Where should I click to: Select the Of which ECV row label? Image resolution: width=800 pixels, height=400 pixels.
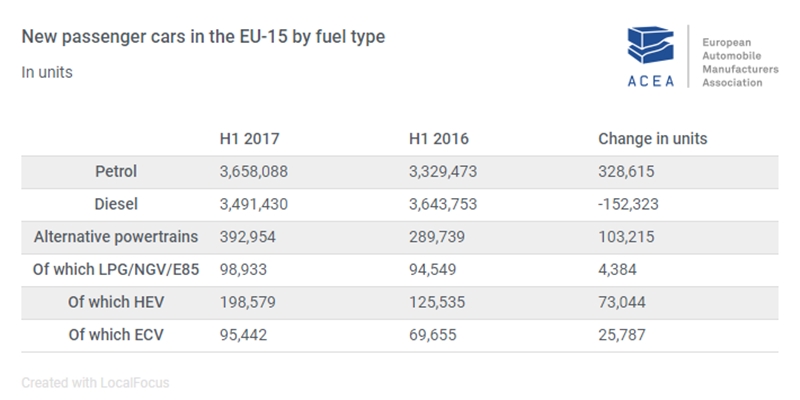(x=115, y=334)
